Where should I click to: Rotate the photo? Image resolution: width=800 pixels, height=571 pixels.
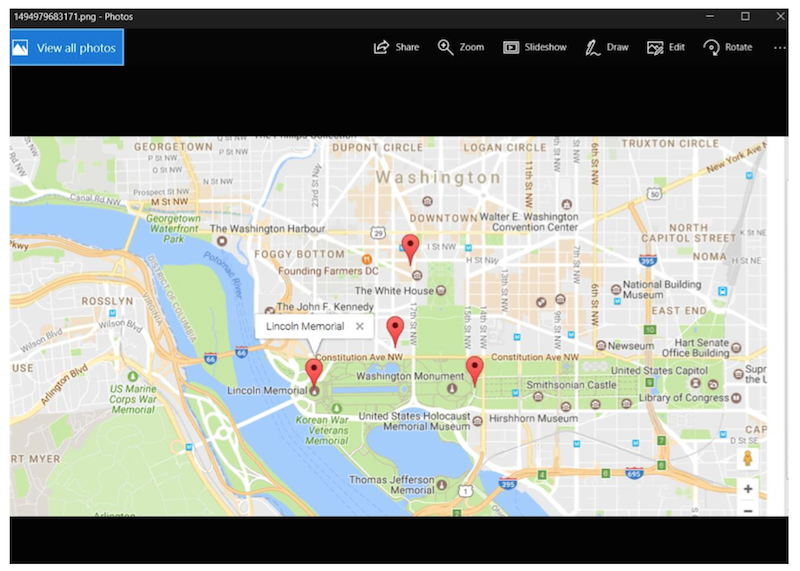728,47
